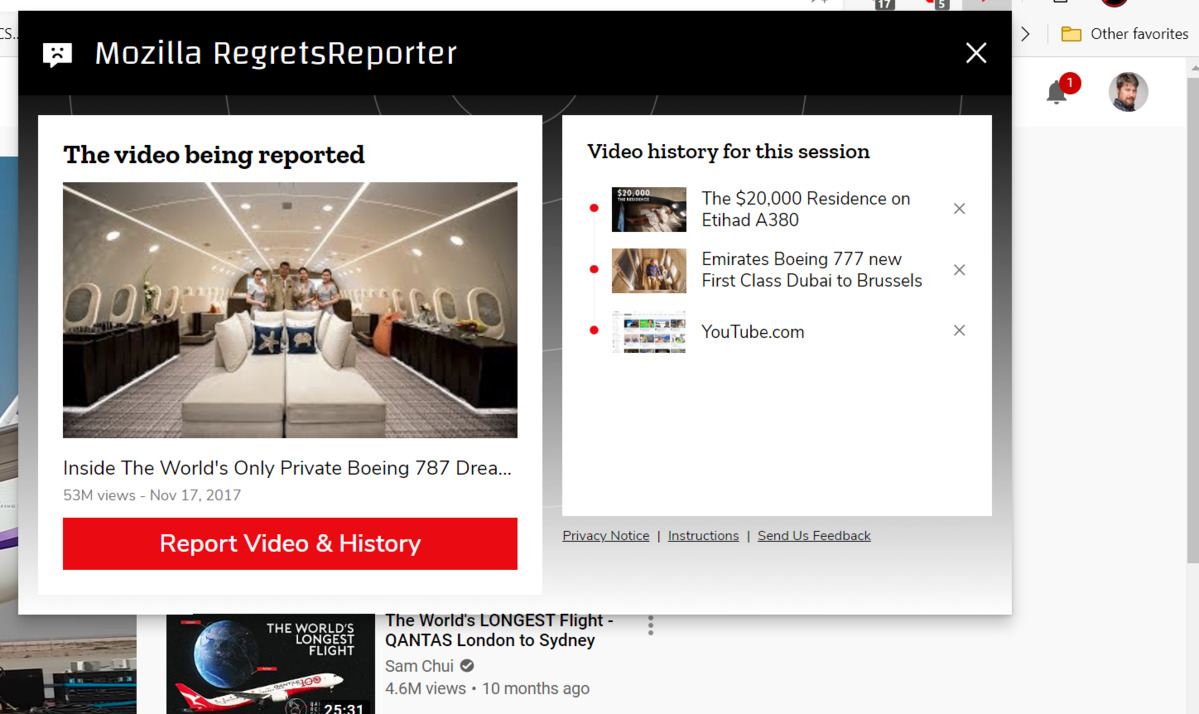This screenshot has width=1199, height=714.
Task: Open the Other favorites folder
Action: 1125,34
